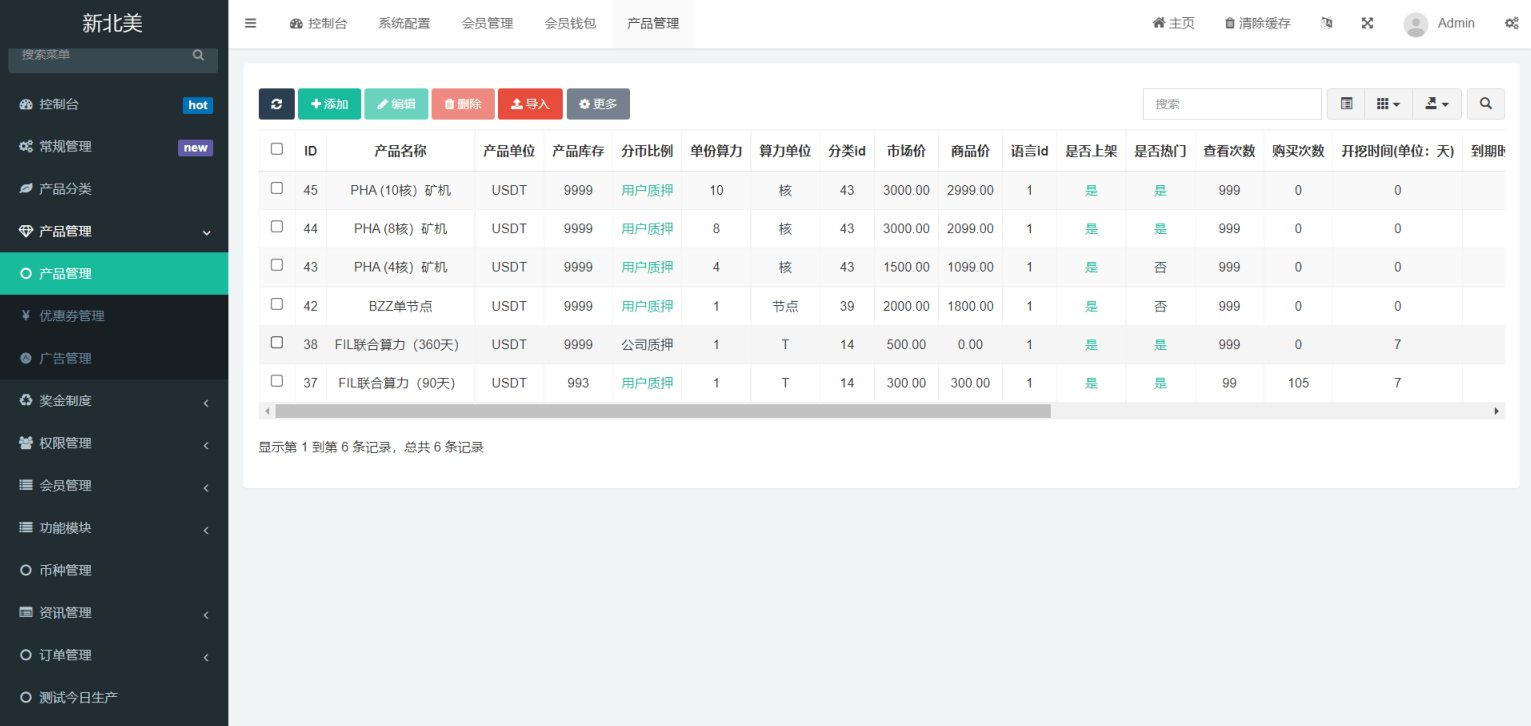Click the 添加 button to add a product
Screen dimensions: 1531x726
tap(329, 103)
